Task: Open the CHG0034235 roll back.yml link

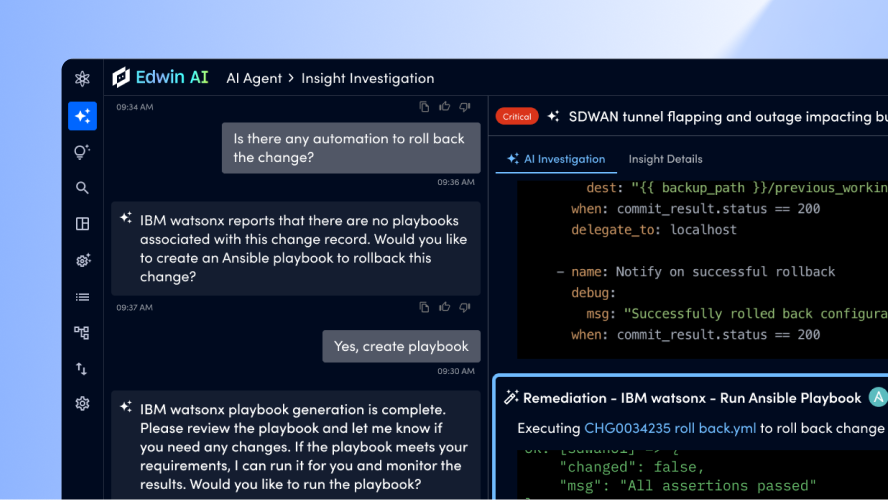Action: point(670,428)
